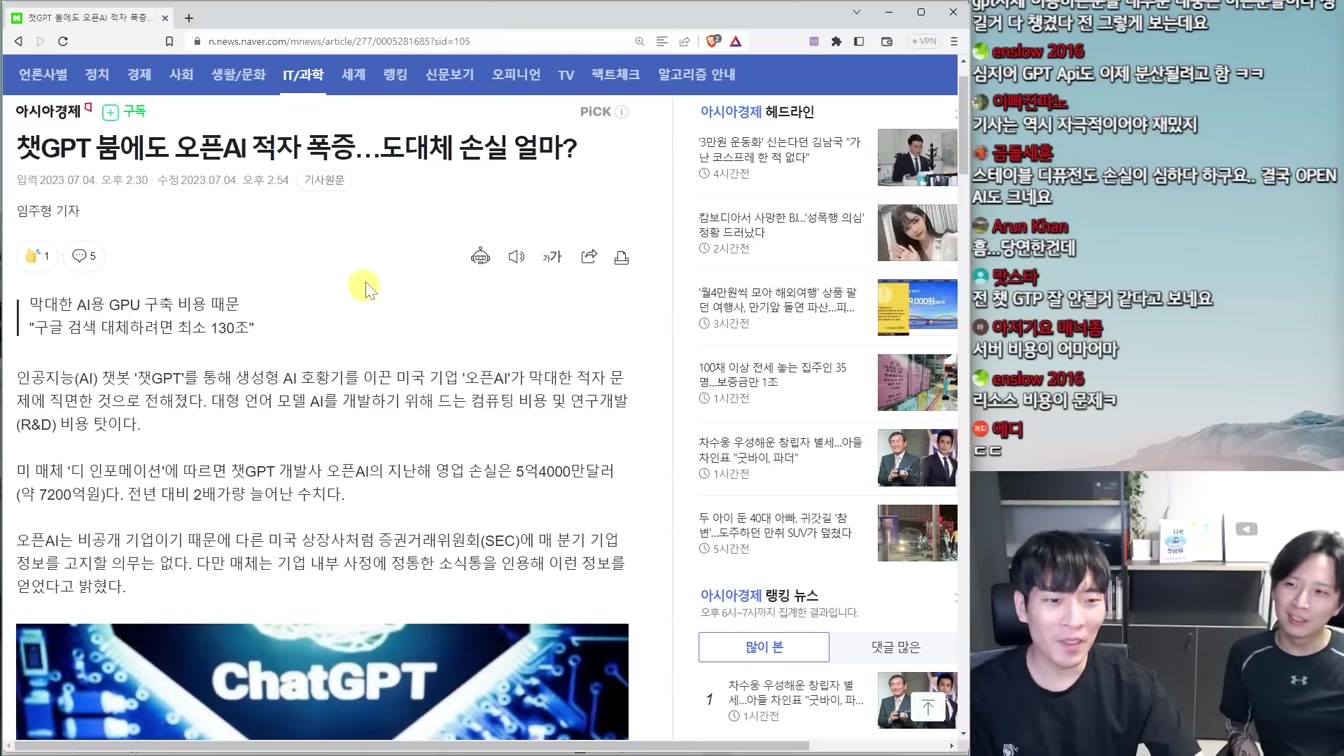Open the 정치 news section
The width and height of the screenshot is (1344, 756).
(x=97, y=75)
